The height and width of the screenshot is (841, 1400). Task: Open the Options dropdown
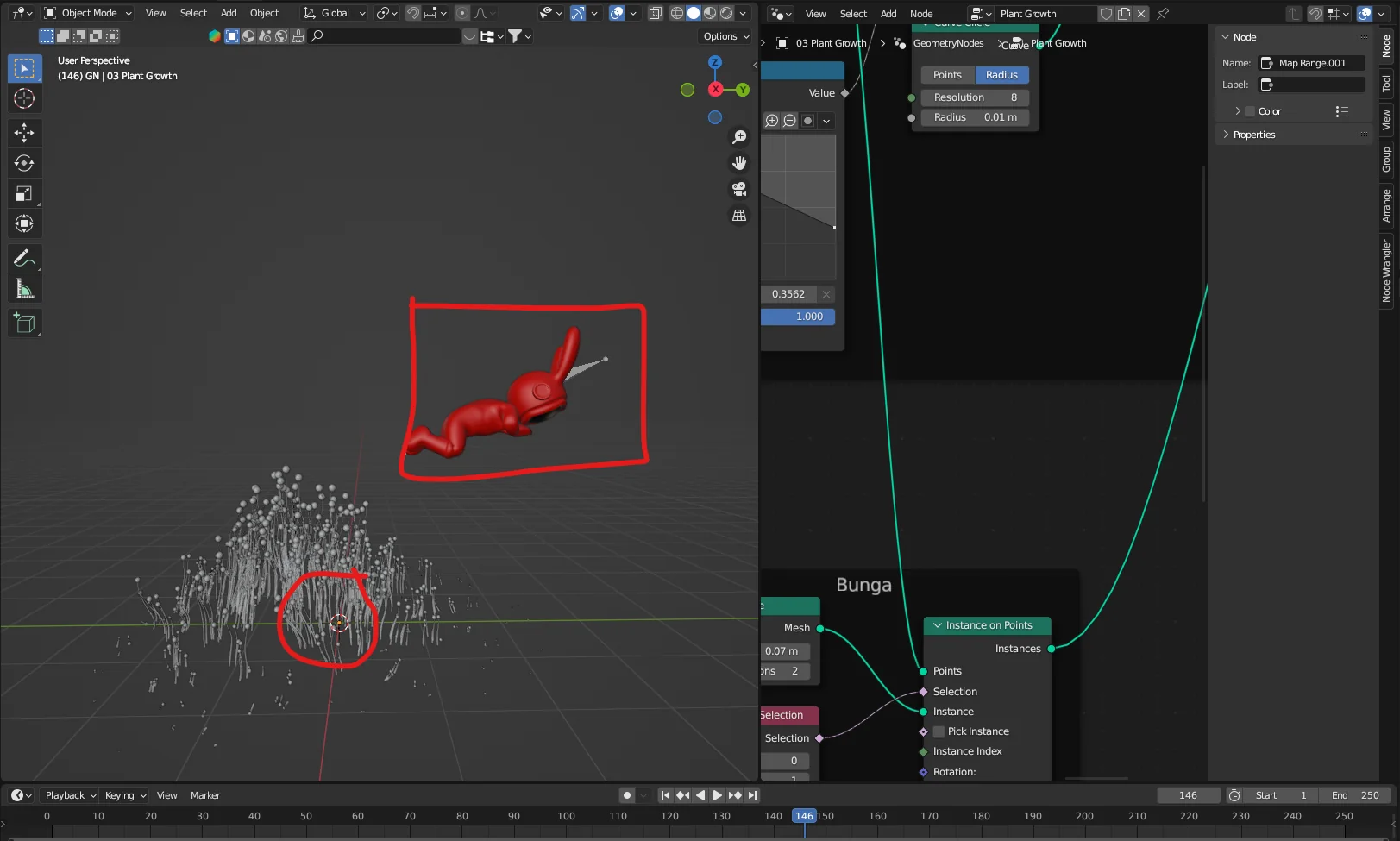coord(726,36)
